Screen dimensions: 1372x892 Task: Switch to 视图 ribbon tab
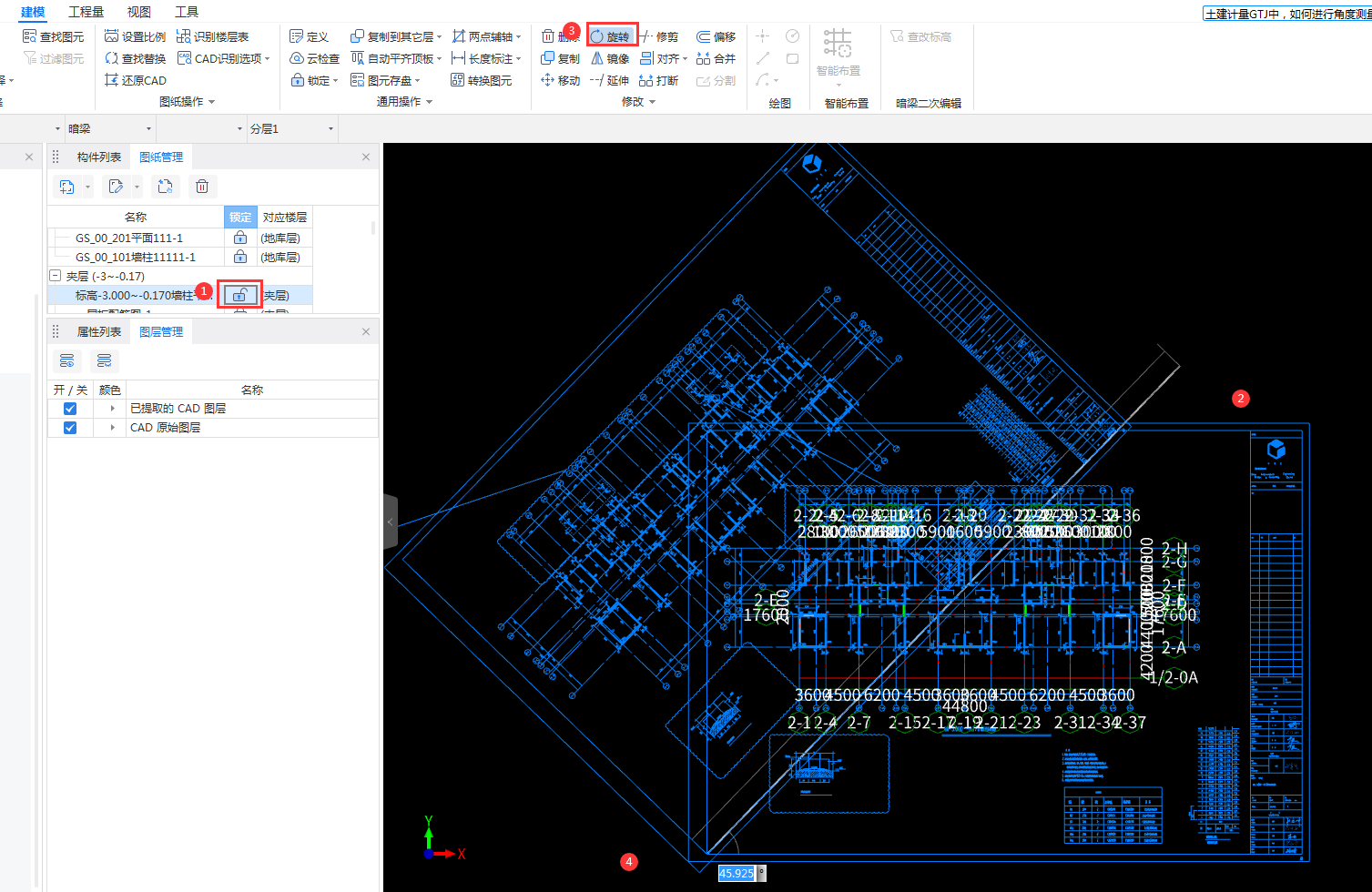click(139, 12)
